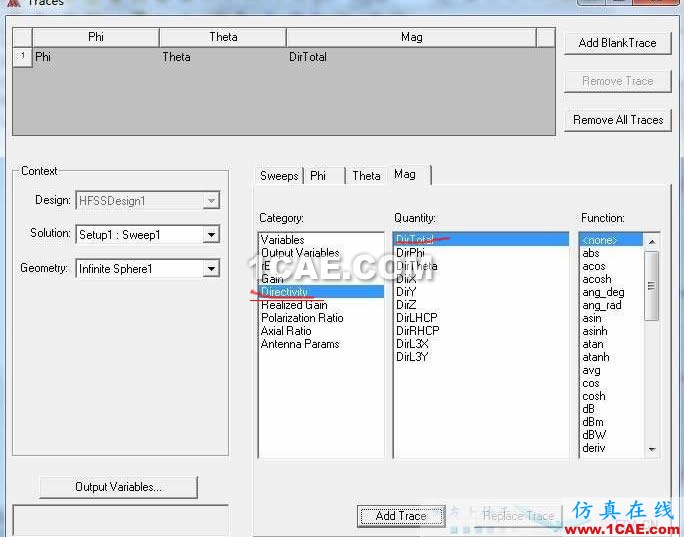Image resolution: width=684 pixels, height=537 pixels.
Task: Select DirPhi quantity
Action: coord(481,253)
